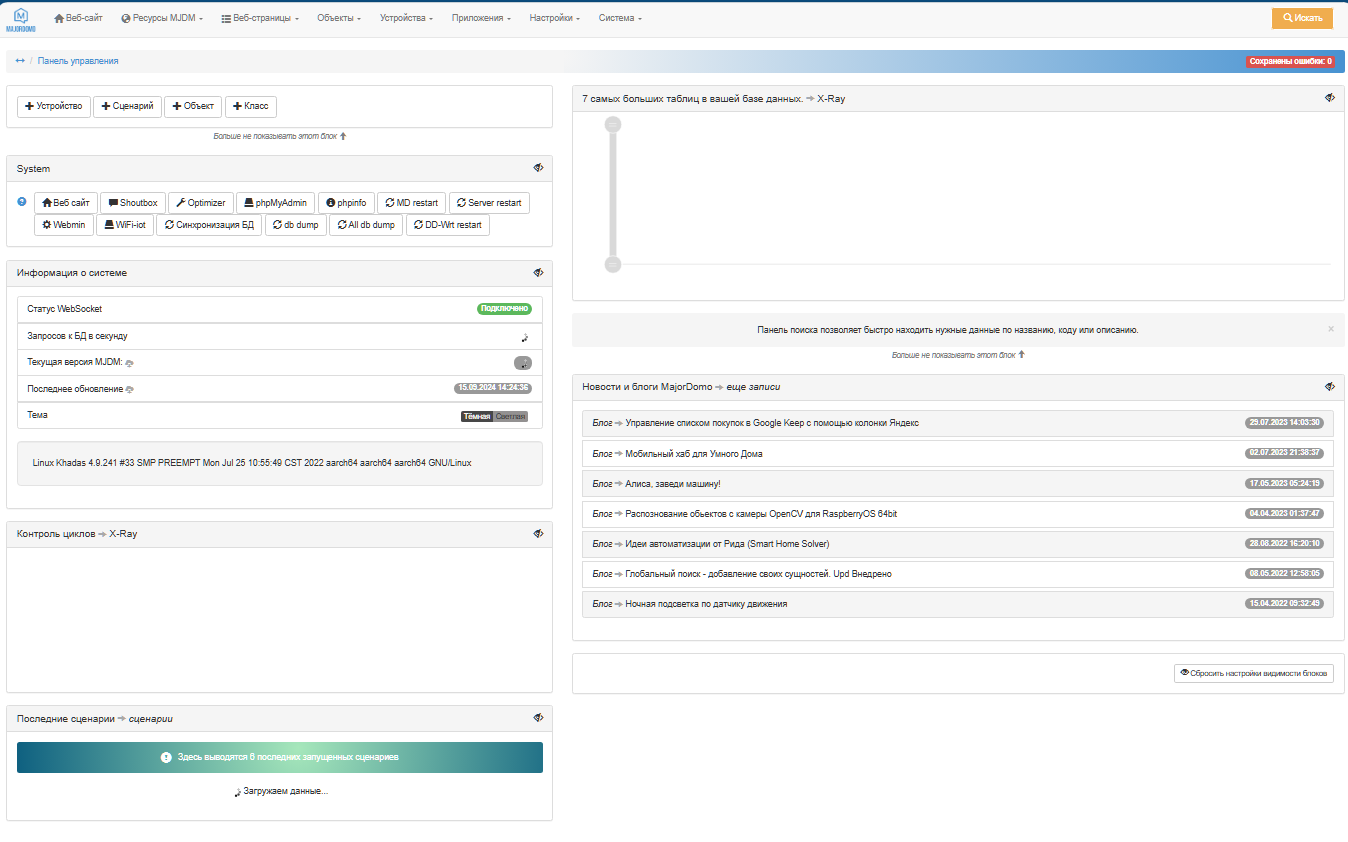This screenshot has width=1348, height=842.
Task: Open the phpinfo page
Action: click(x=346, y=203)
